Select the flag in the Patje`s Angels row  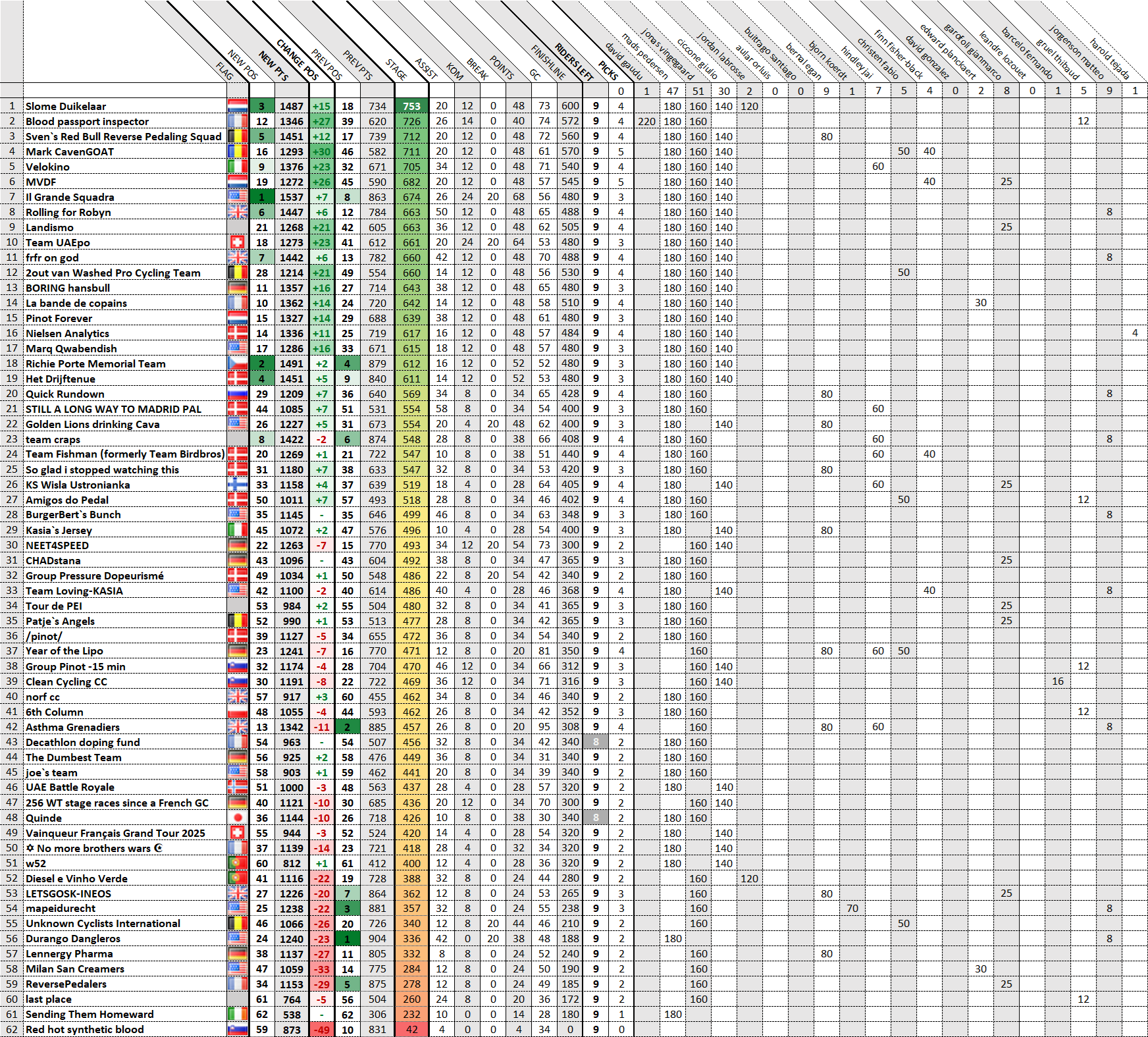coord(238,621)
